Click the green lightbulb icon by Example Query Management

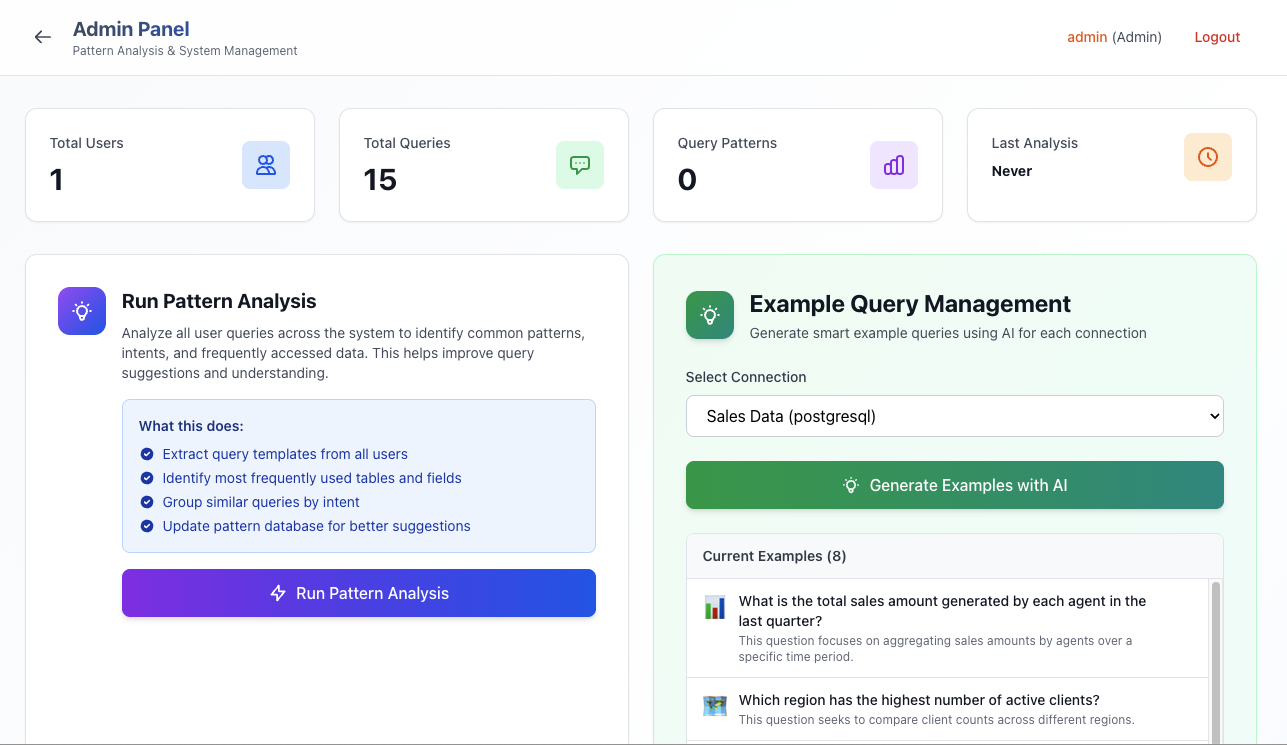[x=710, y=315]
